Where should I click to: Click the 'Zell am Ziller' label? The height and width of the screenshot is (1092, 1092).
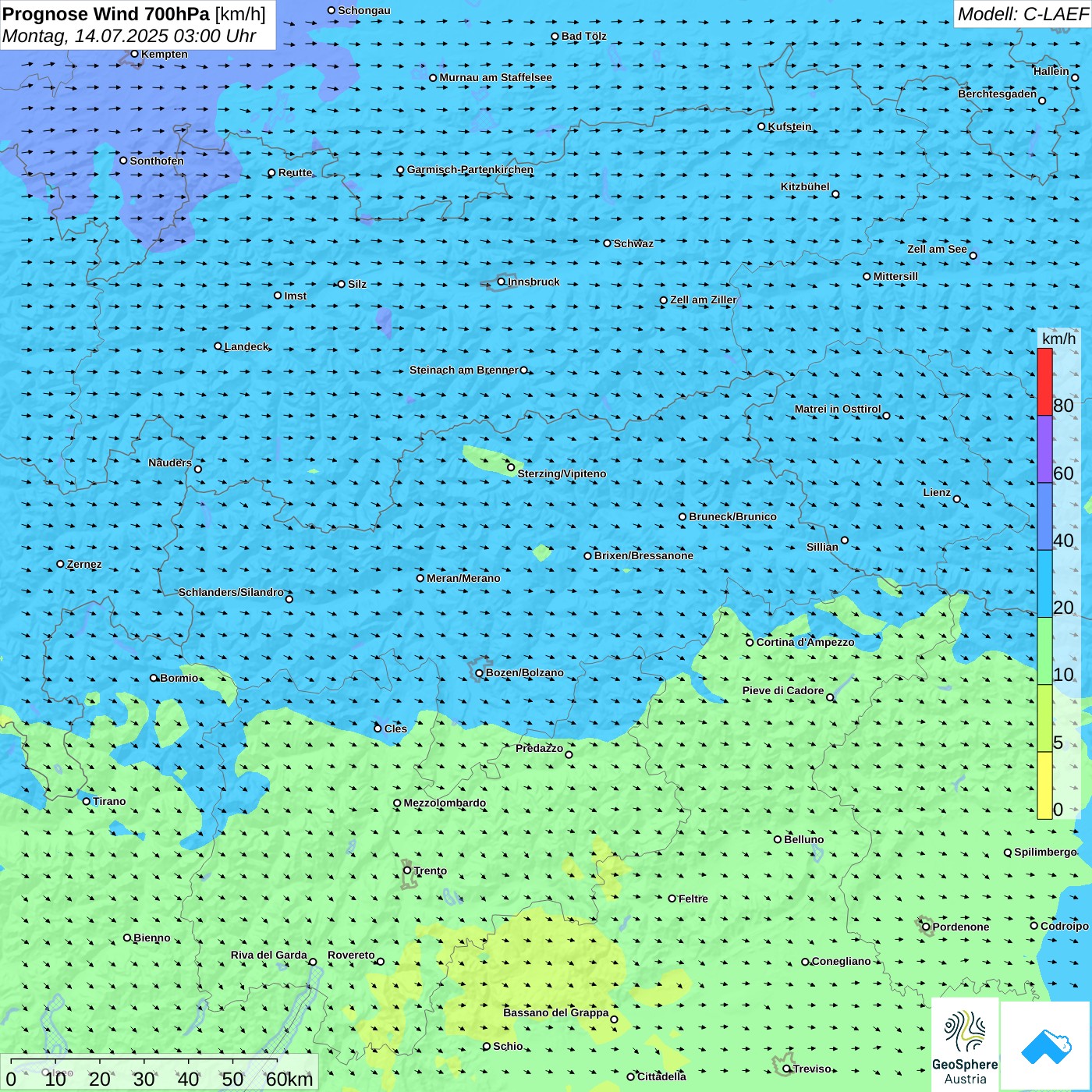pos(704,300)
